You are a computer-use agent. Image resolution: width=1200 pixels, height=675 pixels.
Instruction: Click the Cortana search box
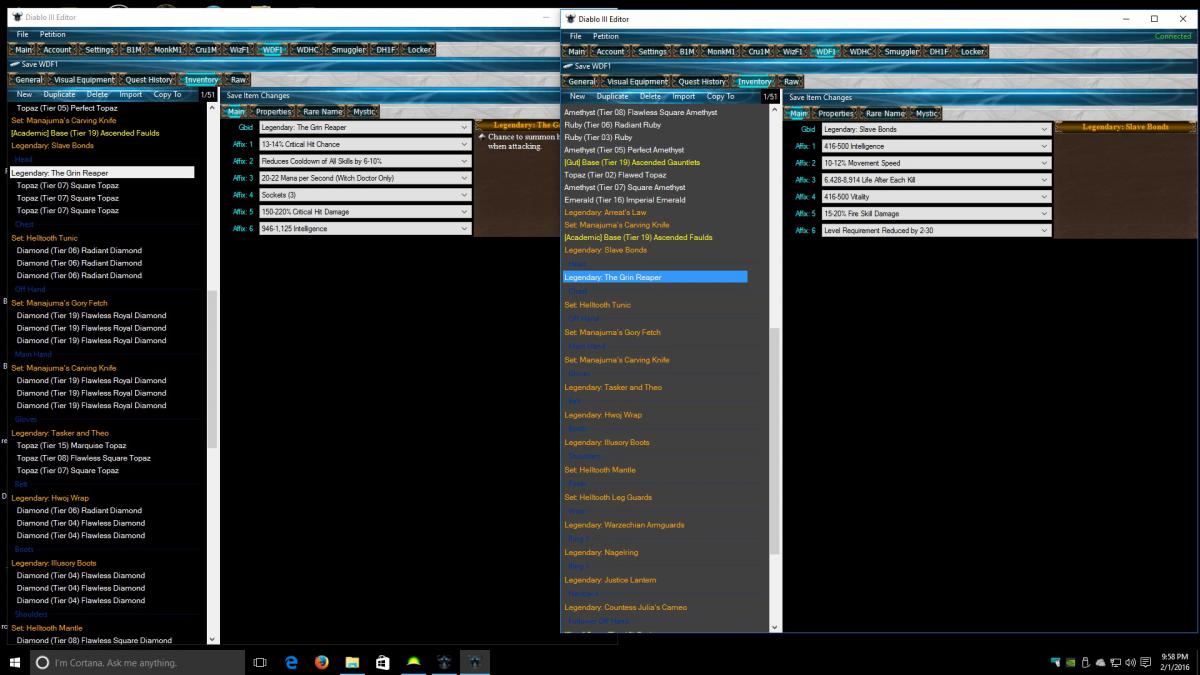[140, 662]
